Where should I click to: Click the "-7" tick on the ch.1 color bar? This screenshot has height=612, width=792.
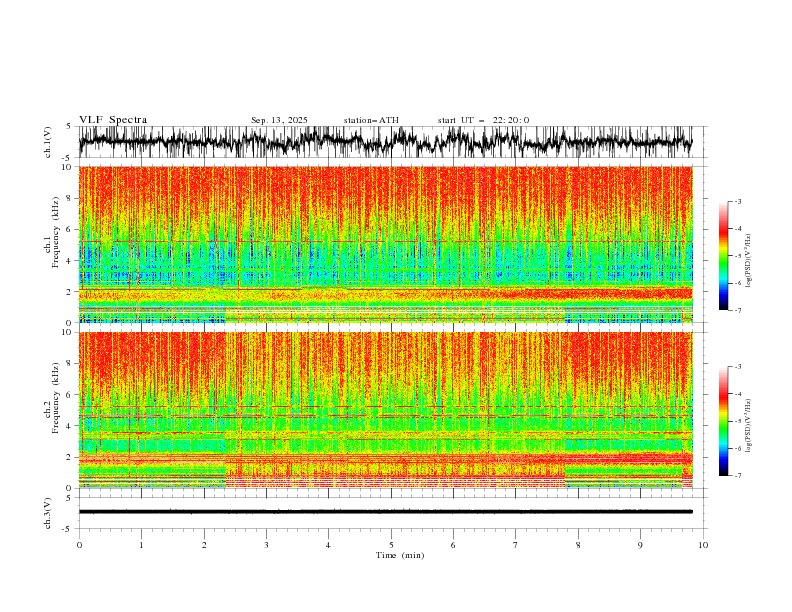pyautogui.click(x=738, y=310)
